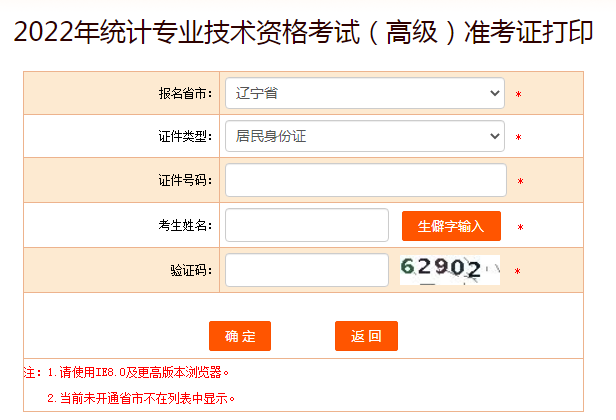Viewport: 616px width, 420px height.
Task: Click the page title 准考证打印 heading
Action: pyautogui.click(x=307, y=34)
